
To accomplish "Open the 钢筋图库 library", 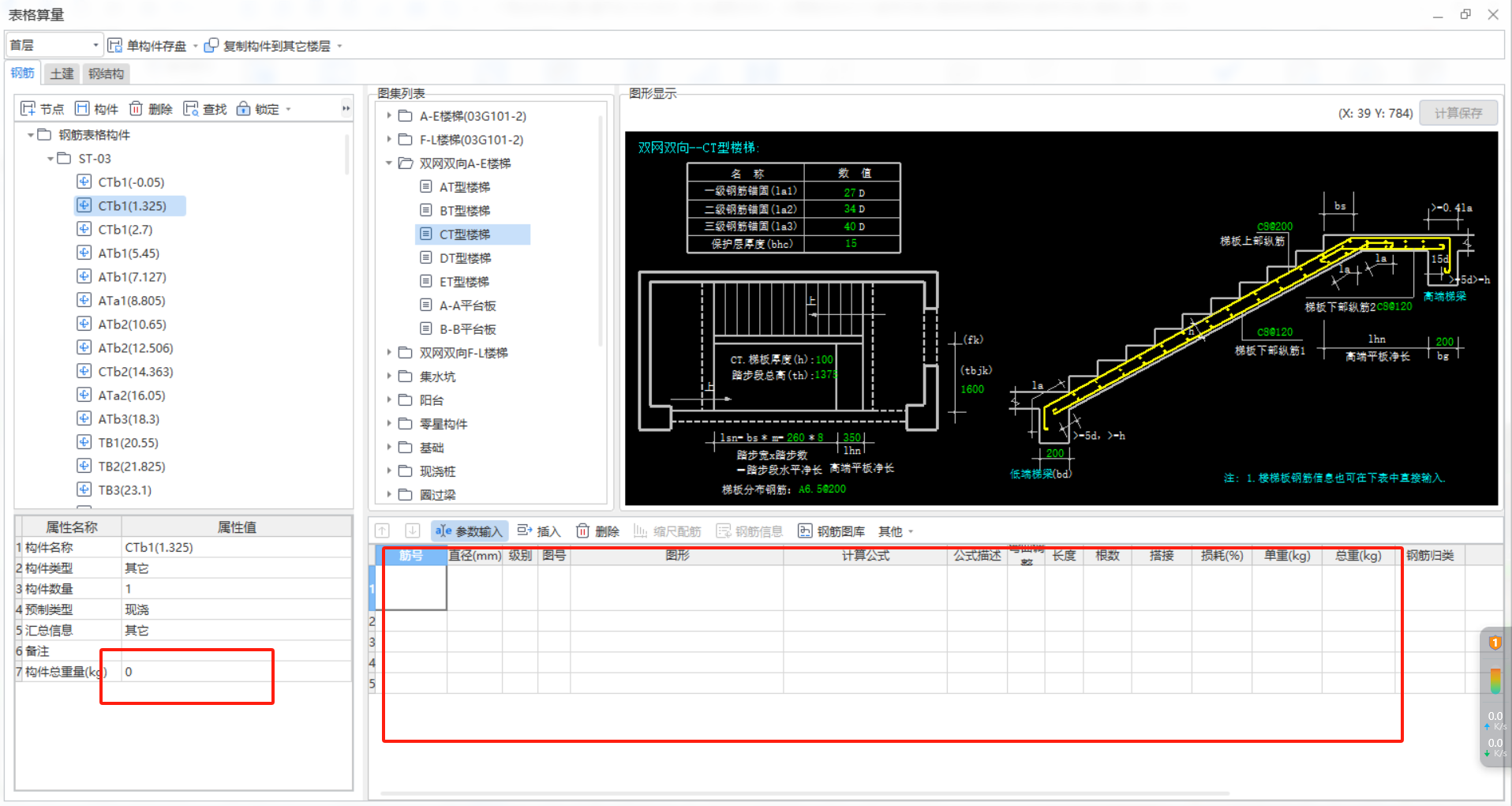I will 831,531.
